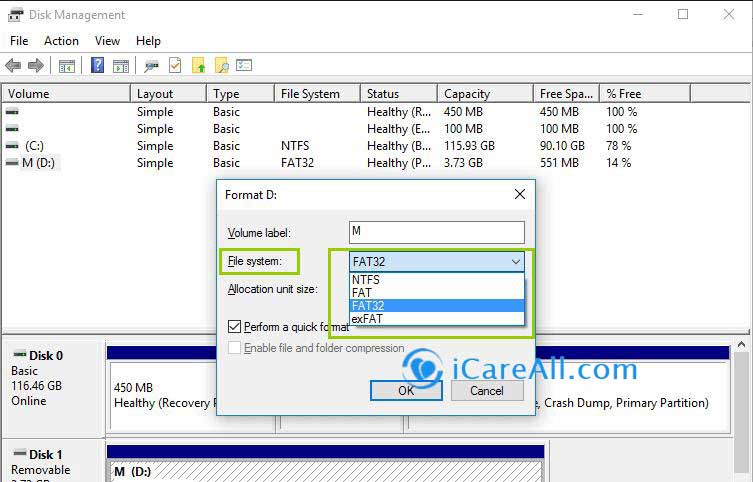
Task: Sort by the Type column header
Action: [241, 94]
